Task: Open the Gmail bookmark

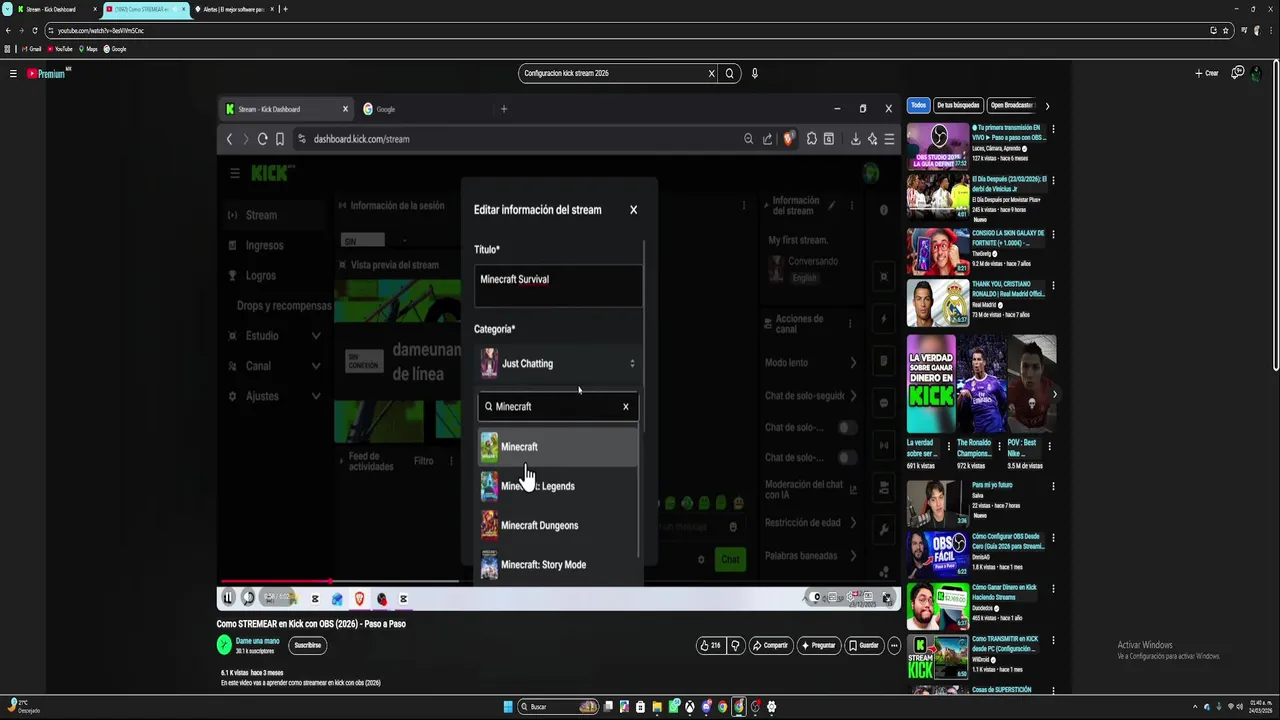Action: click(x=31, y=48)
